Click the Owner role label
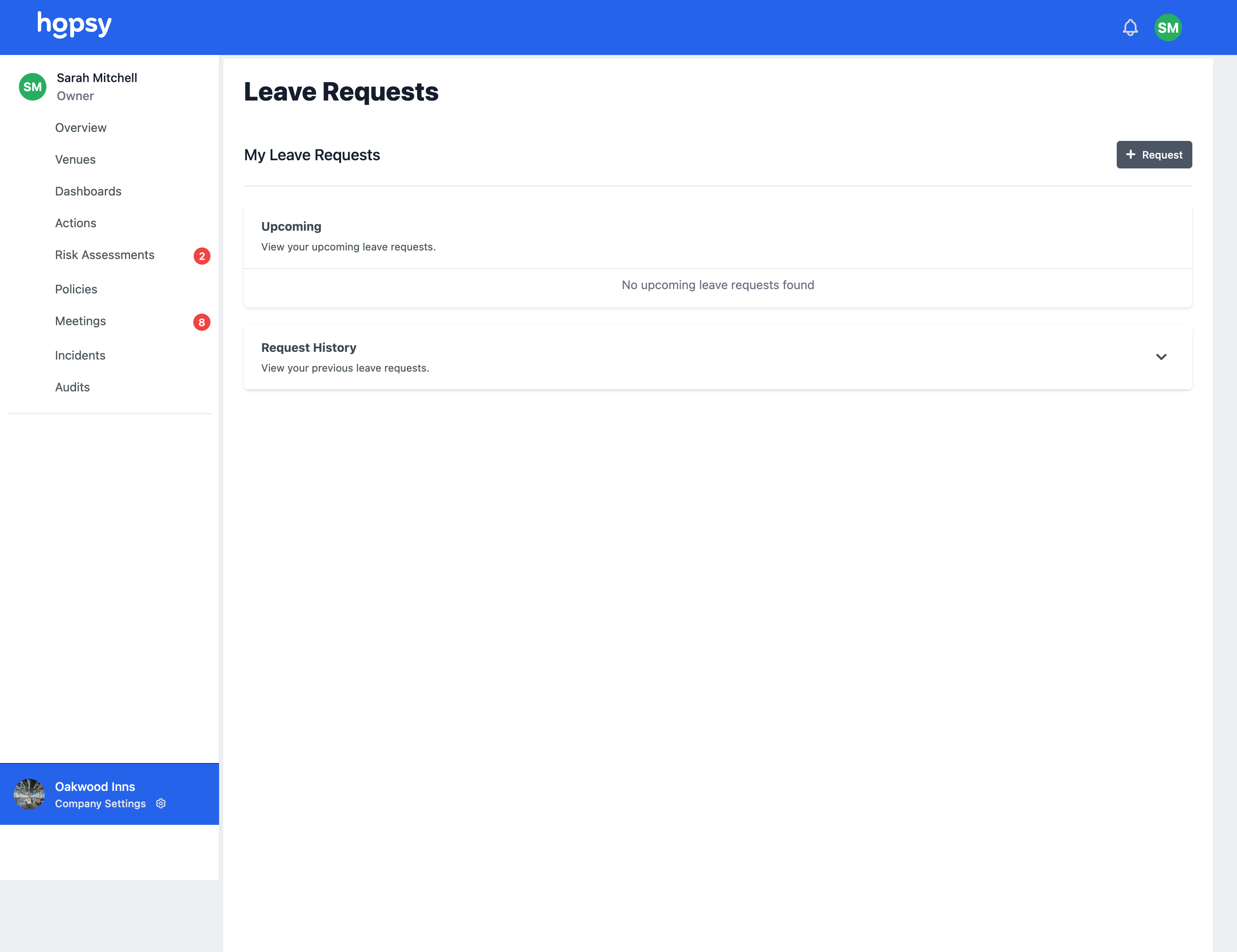 (75, 96)
